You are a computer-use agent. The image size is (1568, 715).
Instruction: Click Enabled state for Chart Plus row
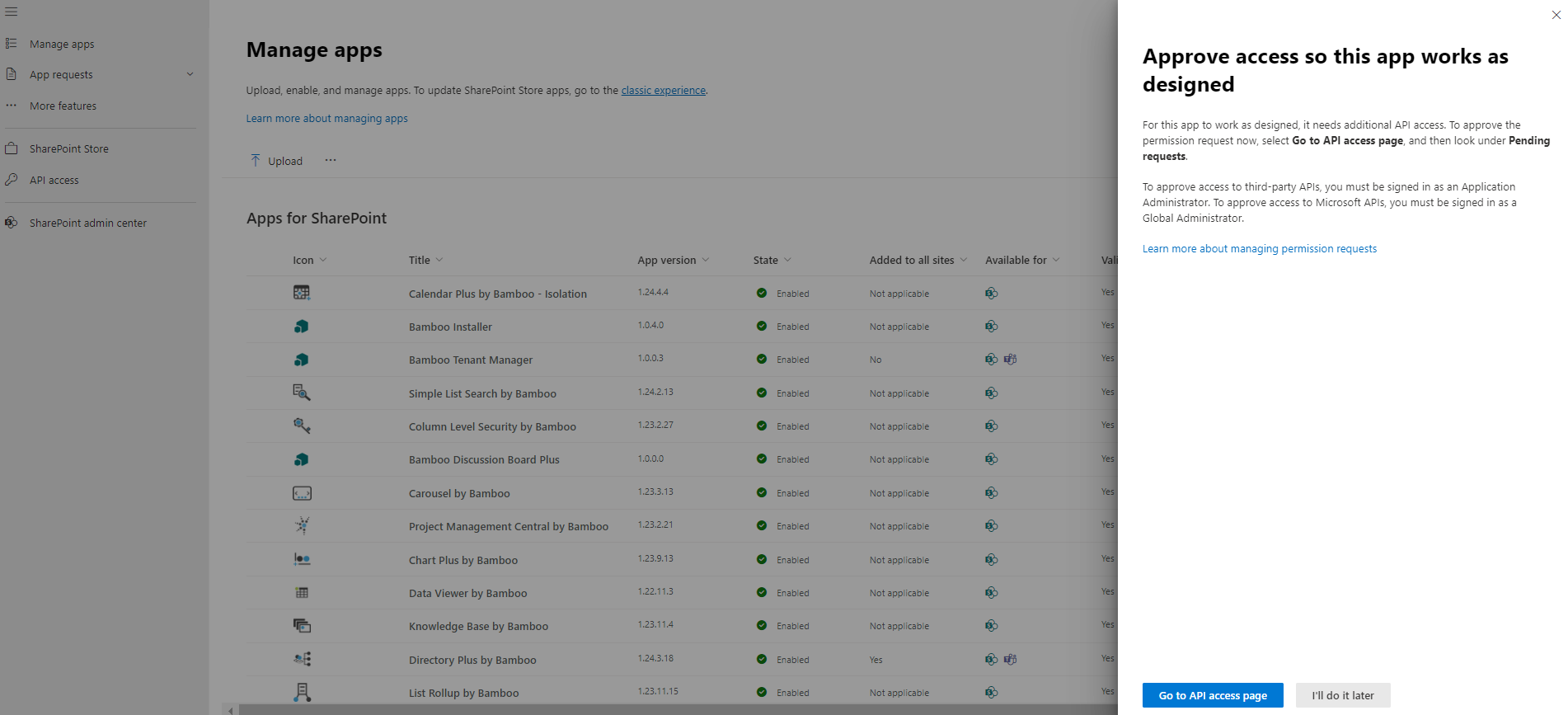coord(792,560)
